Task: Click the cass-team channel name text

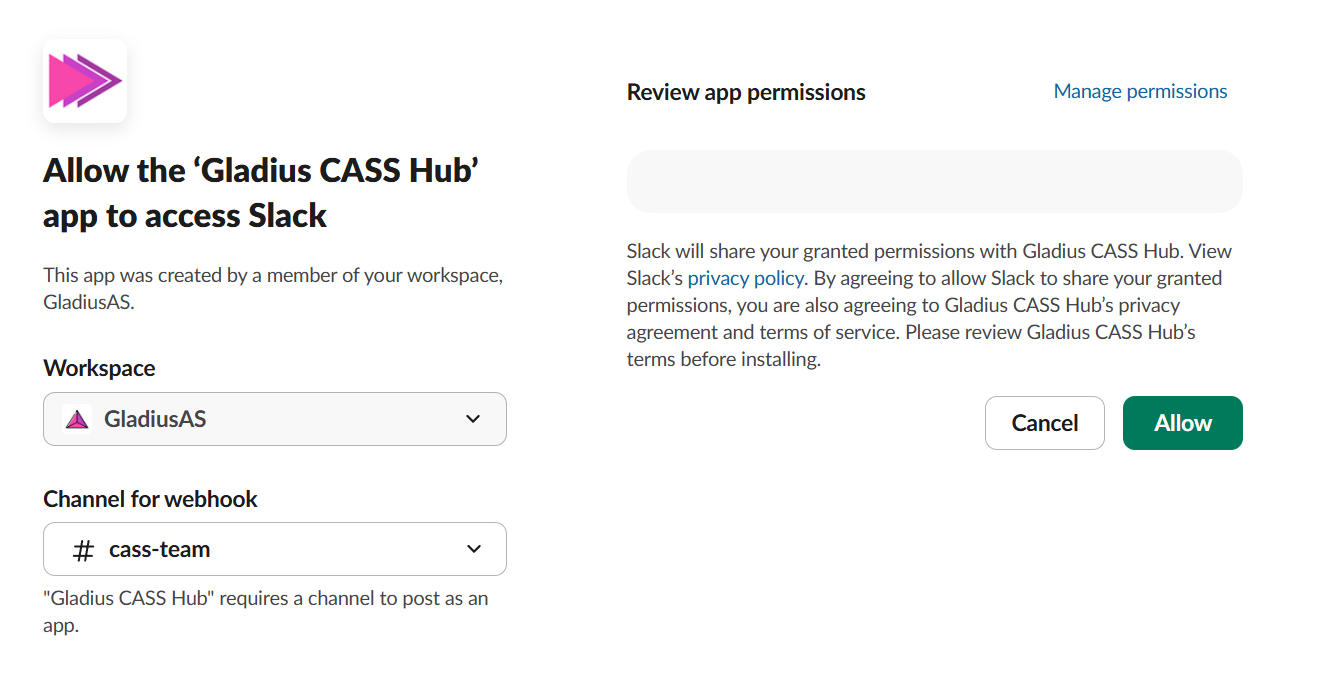Action: point(160,549)
